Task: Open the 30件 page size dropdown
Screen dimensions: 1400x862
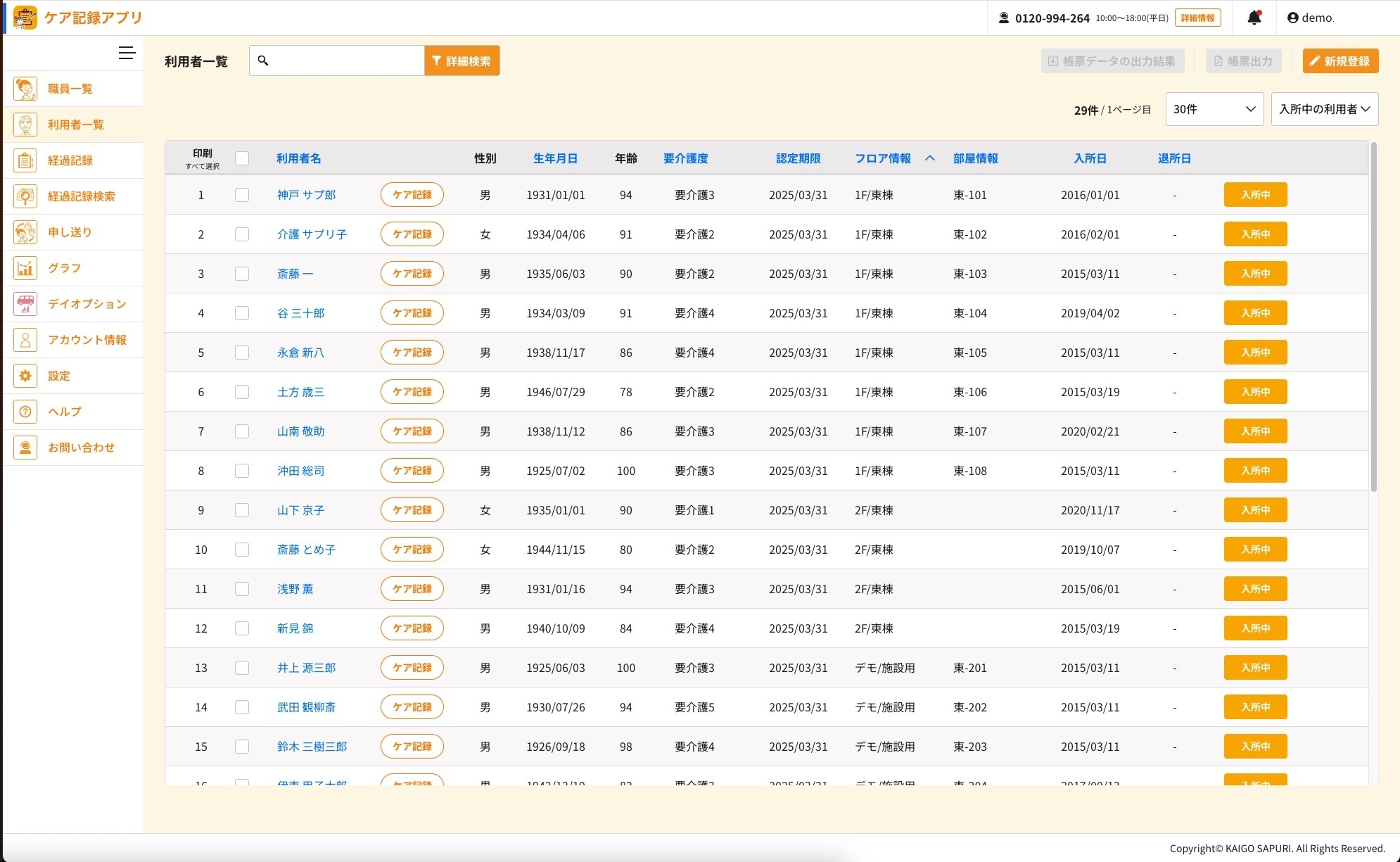Action: (1214, 109)
